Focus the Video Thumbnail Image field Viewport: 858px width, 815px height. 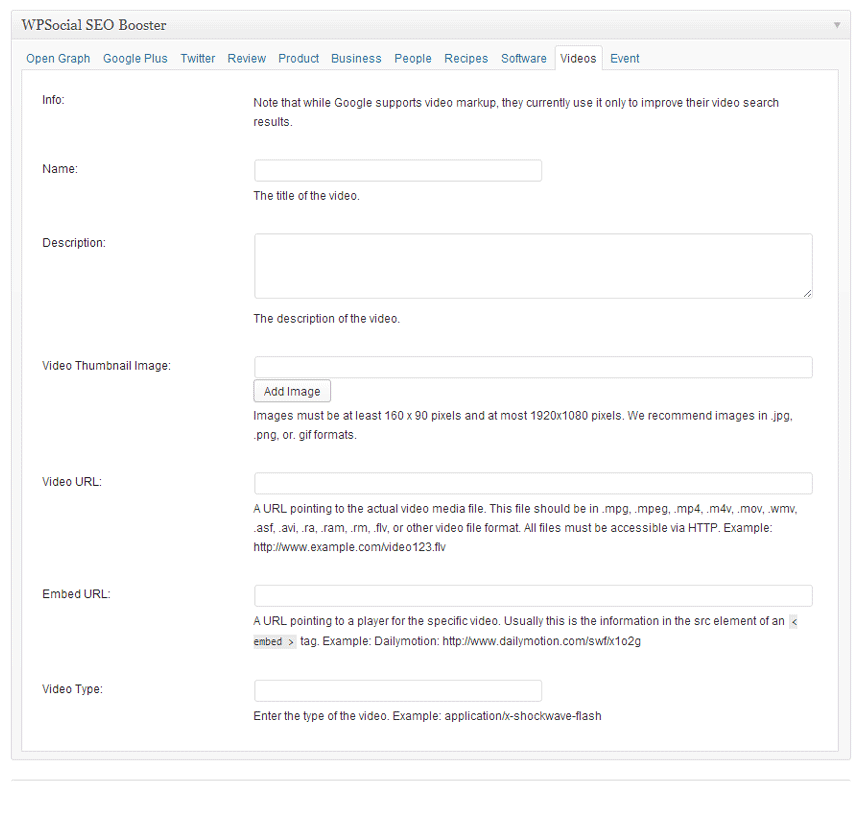(533, 367)
